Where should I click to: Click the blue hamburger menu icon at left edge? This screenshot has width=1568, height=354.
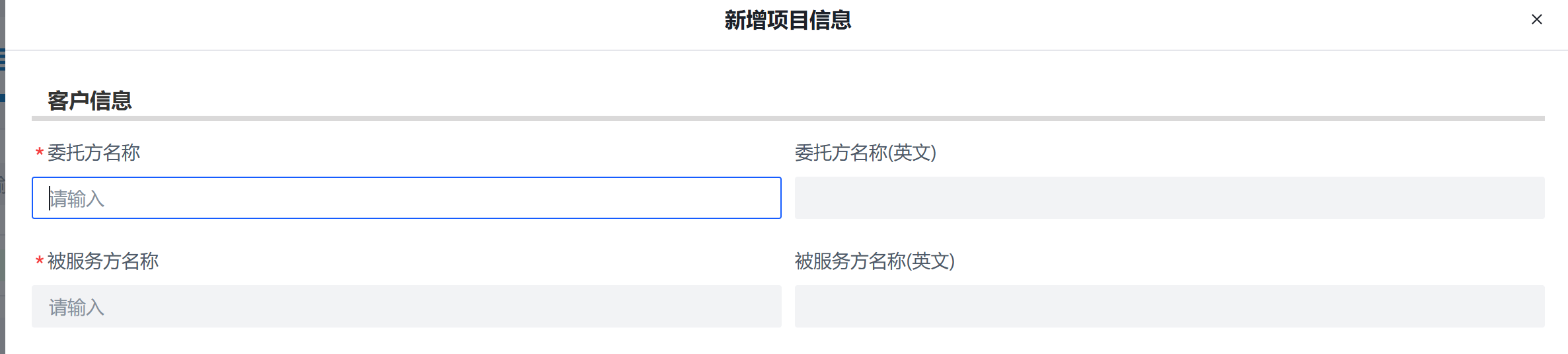tap(2, 60)
